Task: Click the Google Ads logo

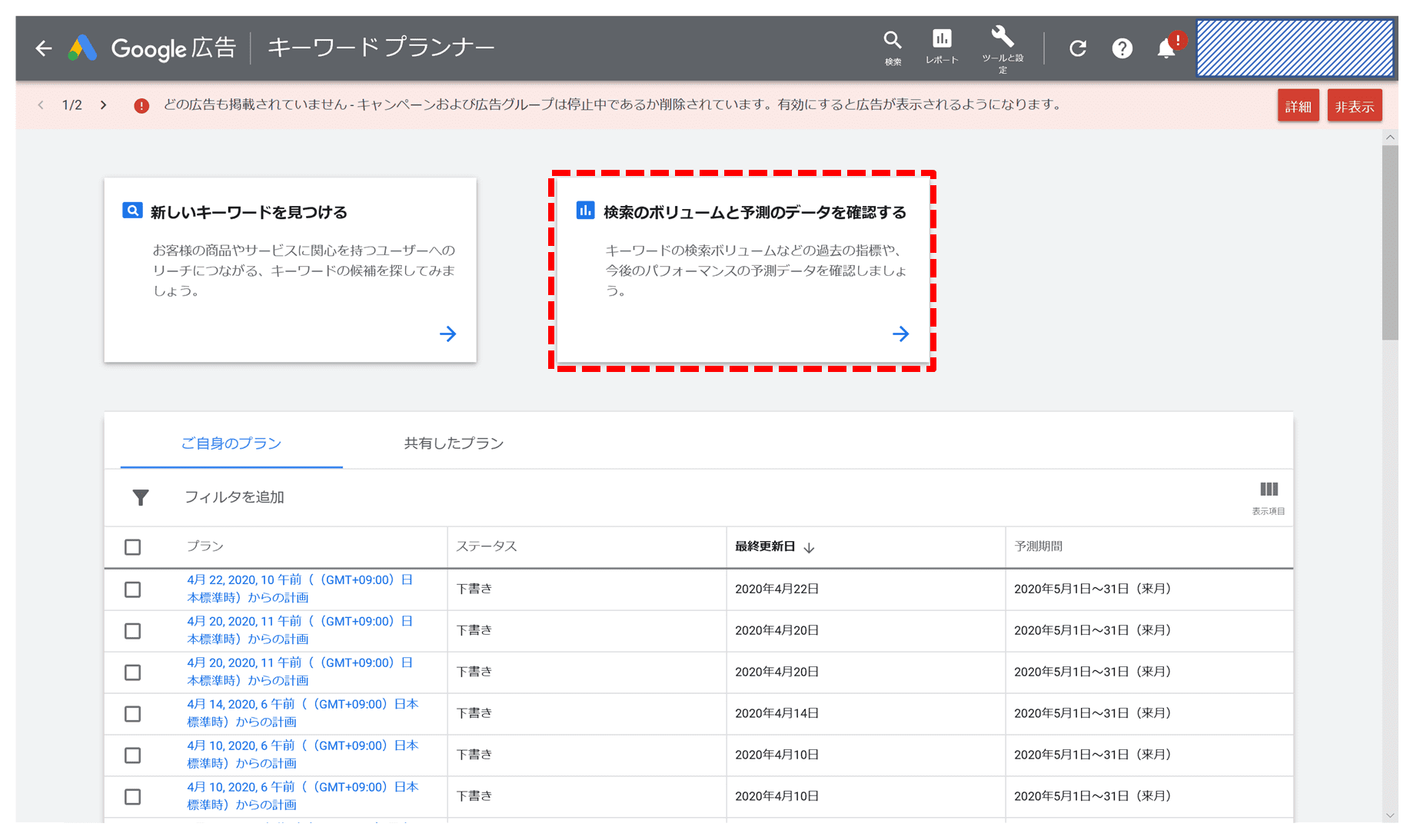Action: [x=83, y=48]
